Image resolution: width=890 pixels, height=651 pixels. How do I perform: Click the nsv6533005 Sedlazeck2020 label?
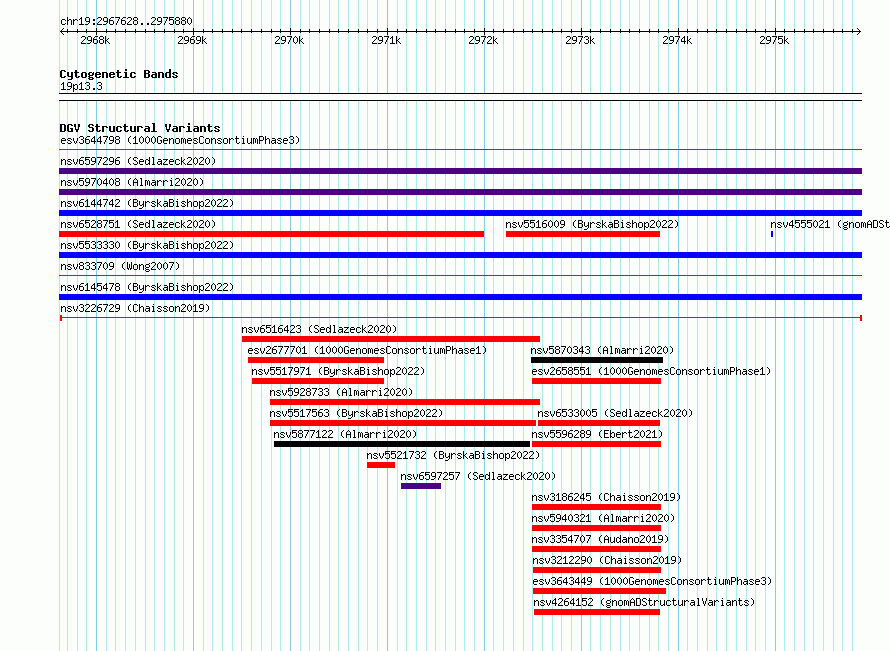click(x=615, y=413)
